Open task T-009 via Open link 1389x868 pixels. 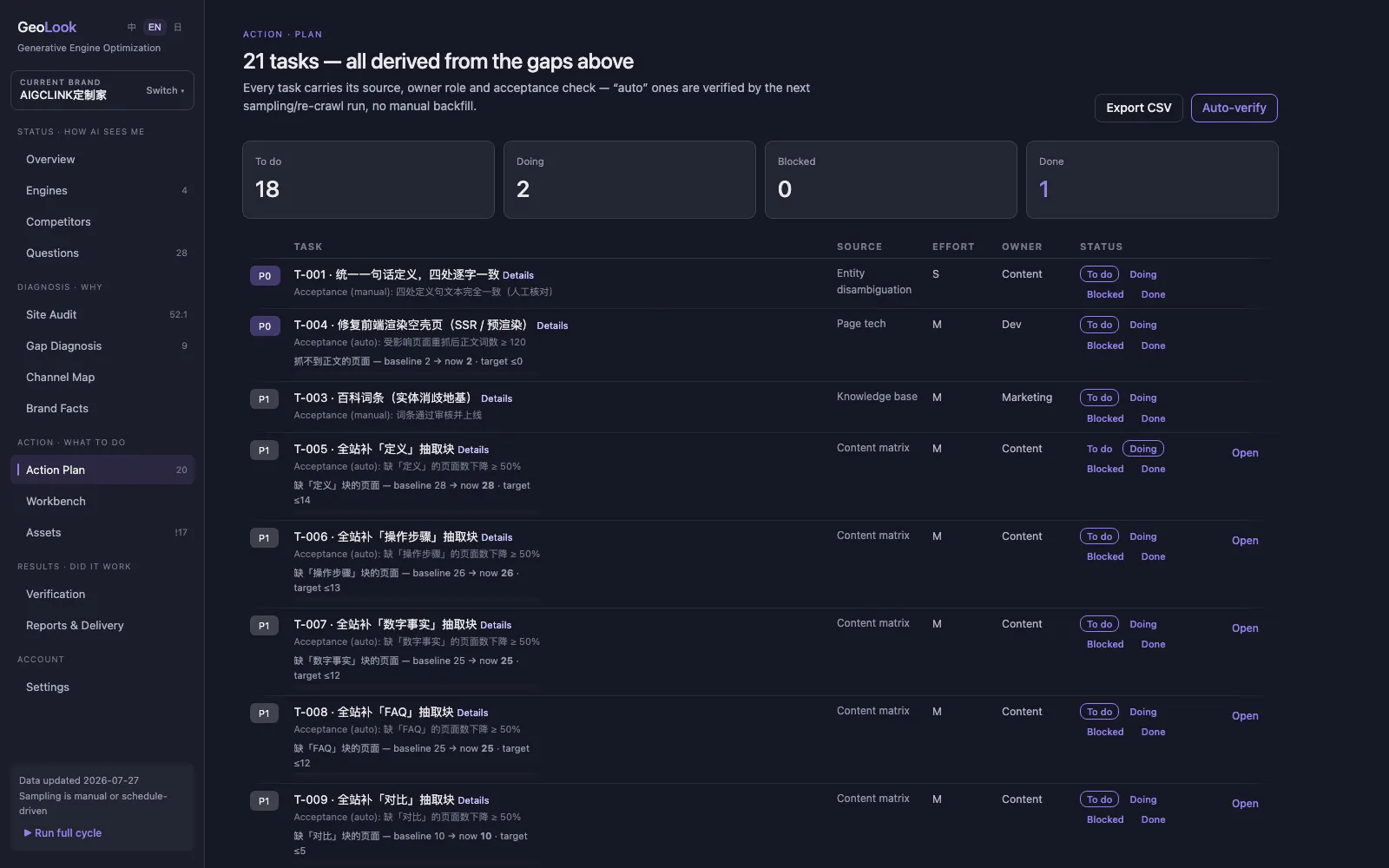1245,804
